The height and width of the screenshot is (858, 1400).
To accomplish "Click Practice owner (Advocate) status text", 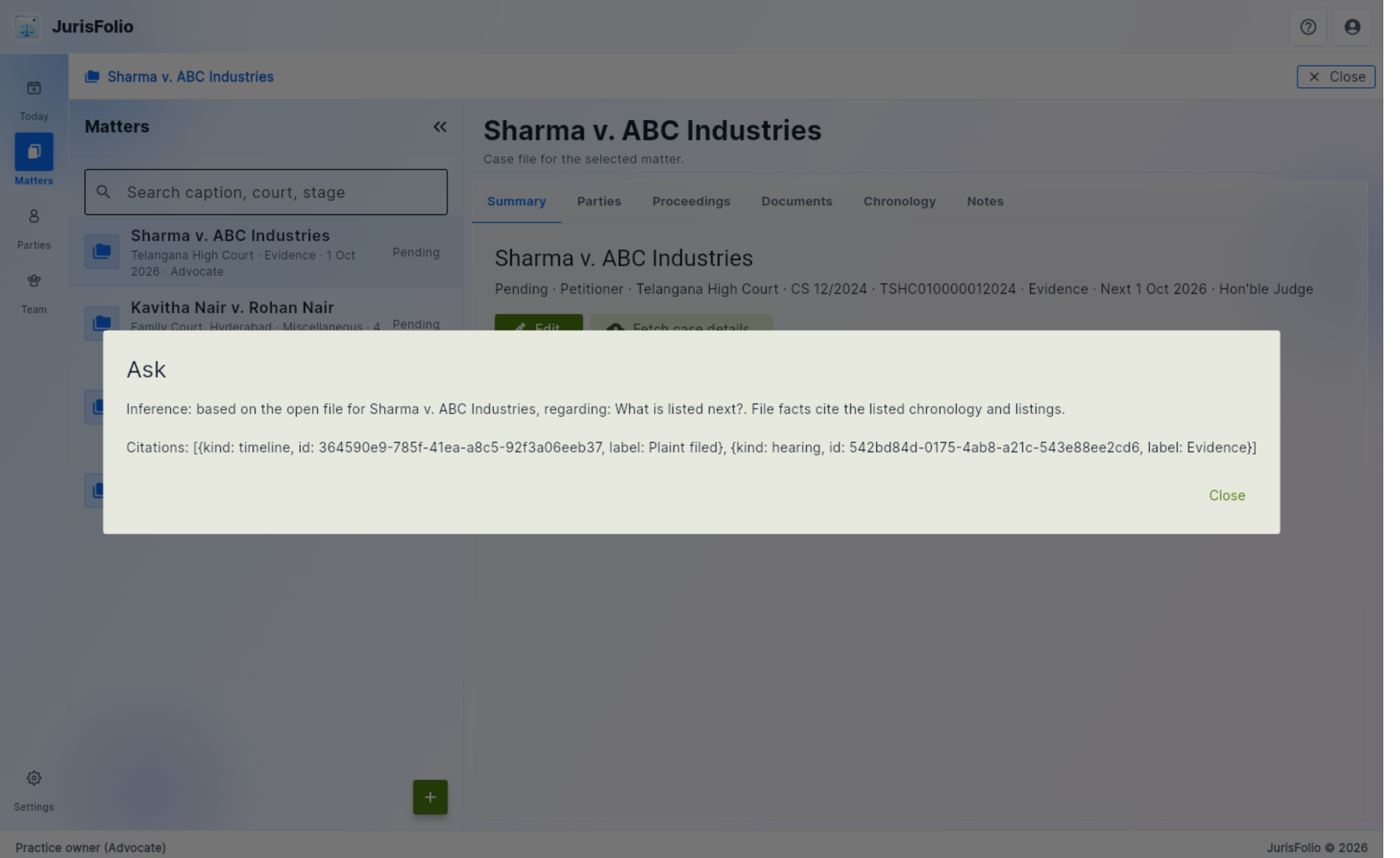I will [x=90, y=848].
